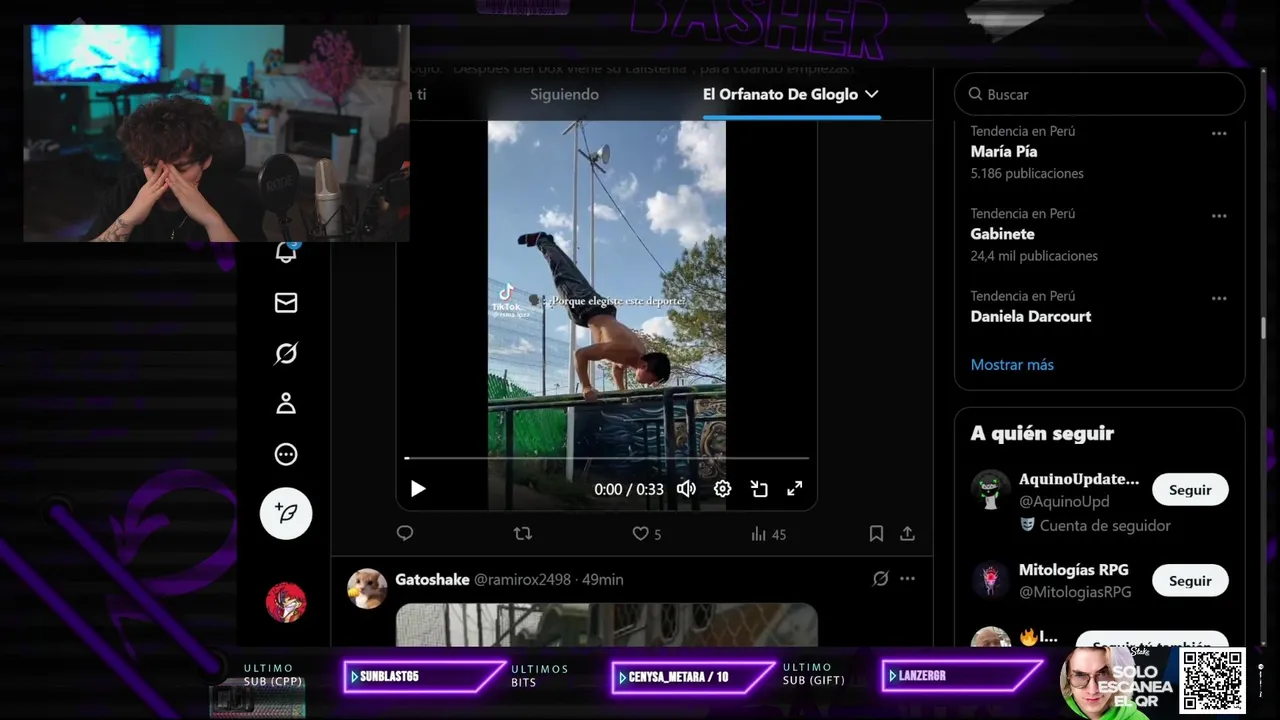Click the QR code in stream overlay
The width and height of the screenshot is (1280, 720).
[x=1212, y=680]
